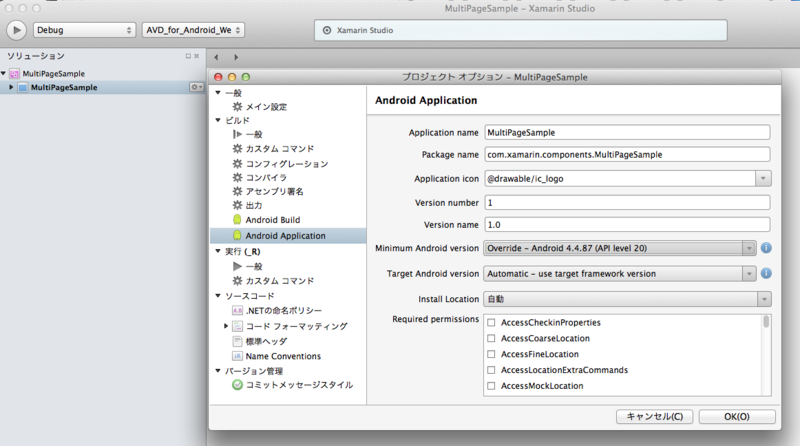
Task: Click the Package name field
Action: [x=627, y=155]
